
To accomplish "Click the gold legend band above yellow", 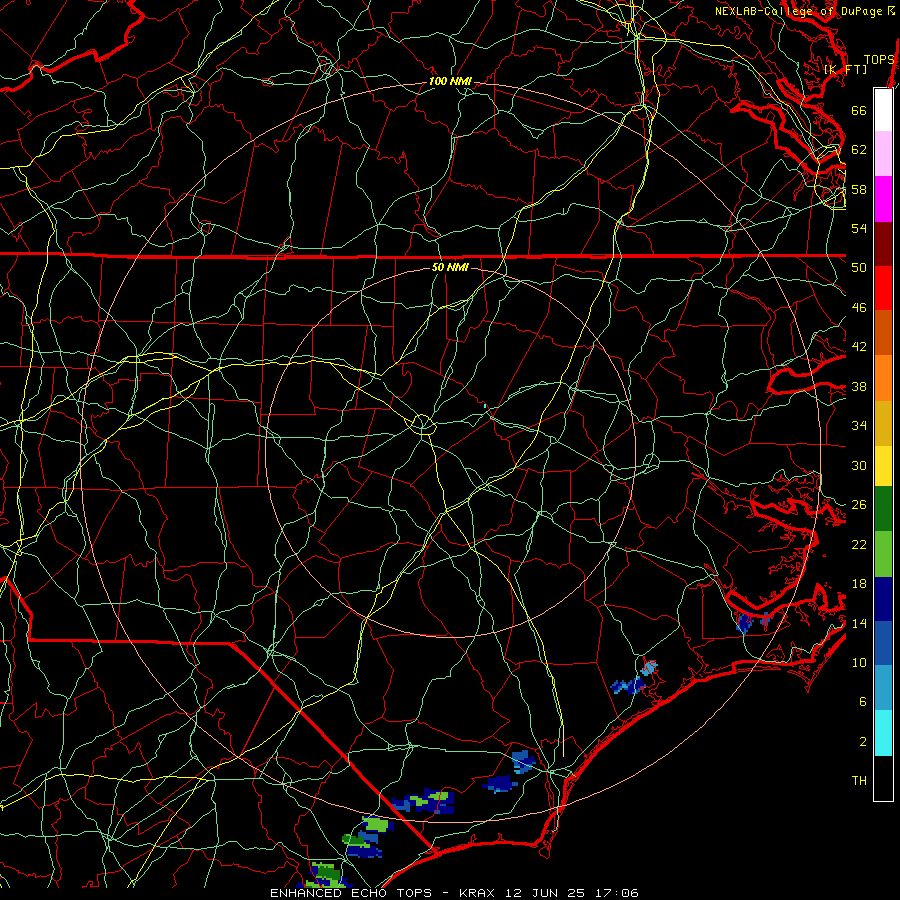I will click(x=883, y=423).
